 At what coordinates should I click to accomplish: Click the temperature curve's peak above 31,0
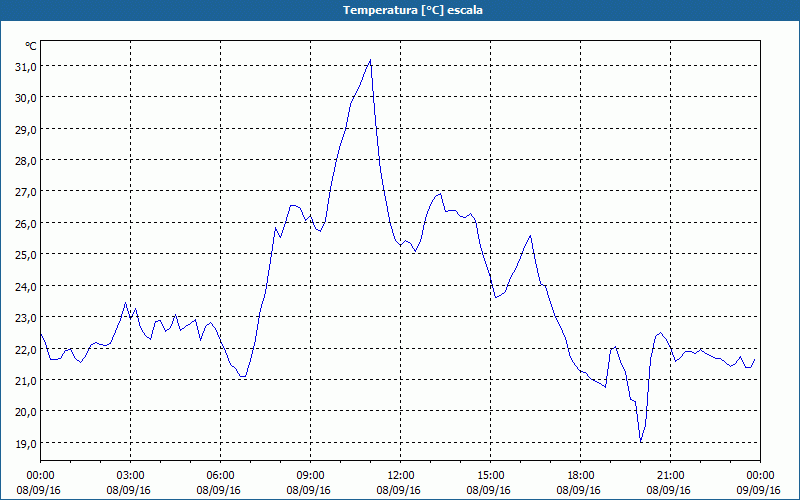coord(370,60)
